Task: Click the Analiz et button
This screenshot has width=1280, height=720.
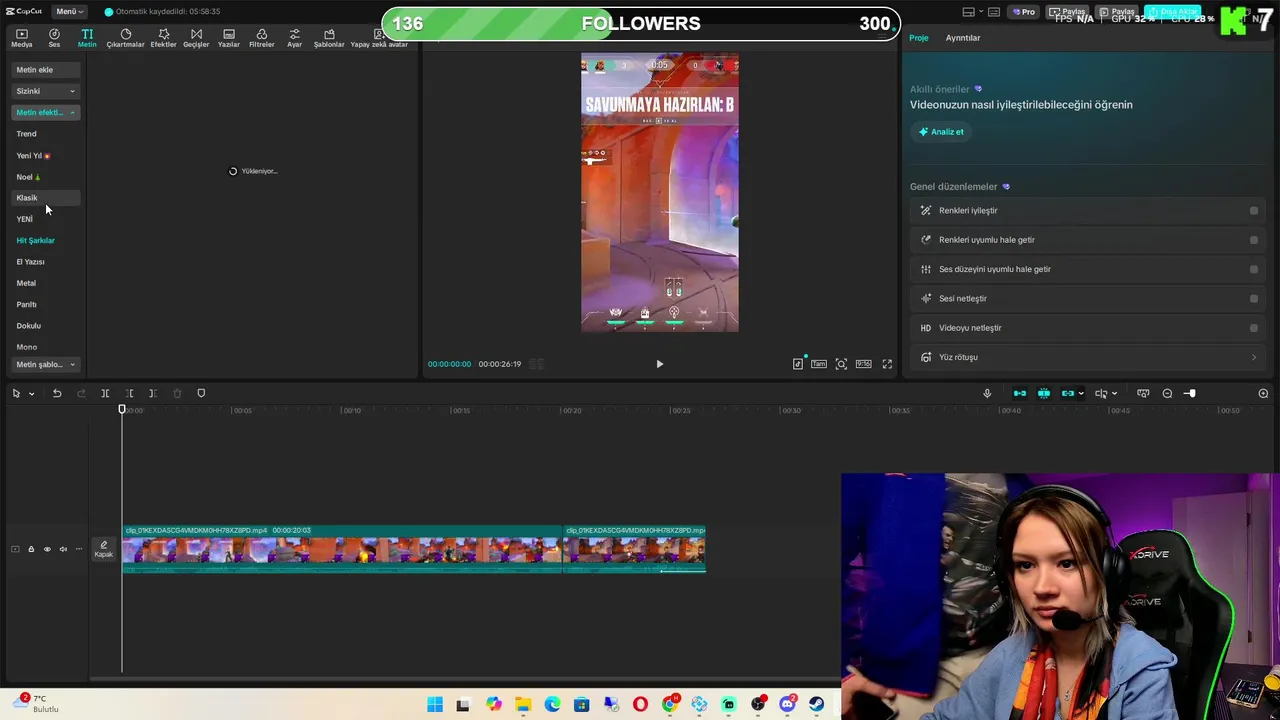Action: click(x=941, y=132)
